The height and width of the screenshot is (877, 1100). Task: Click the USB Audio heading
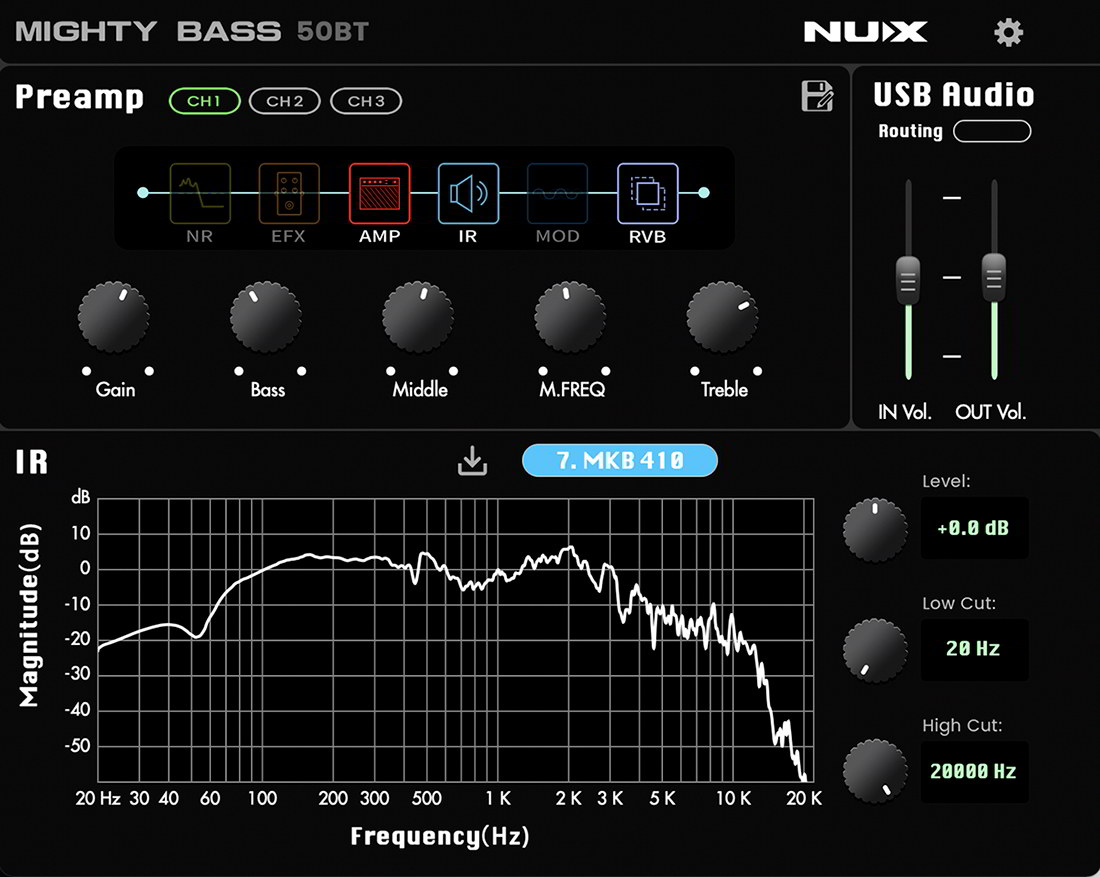[x=953, y=95]
